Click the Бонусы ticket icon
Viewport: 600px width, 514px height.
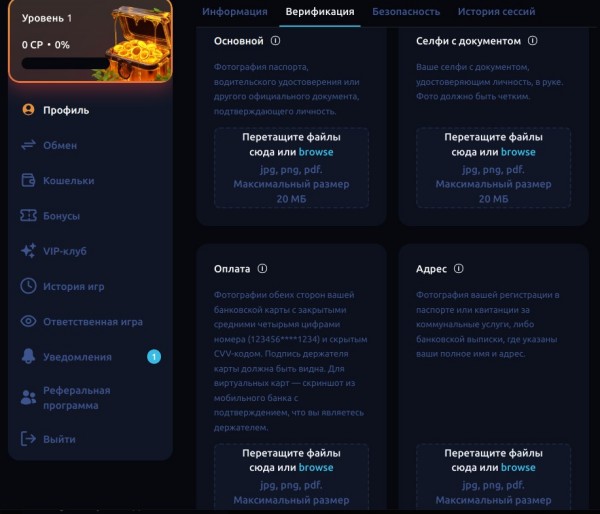pos(28,215)
